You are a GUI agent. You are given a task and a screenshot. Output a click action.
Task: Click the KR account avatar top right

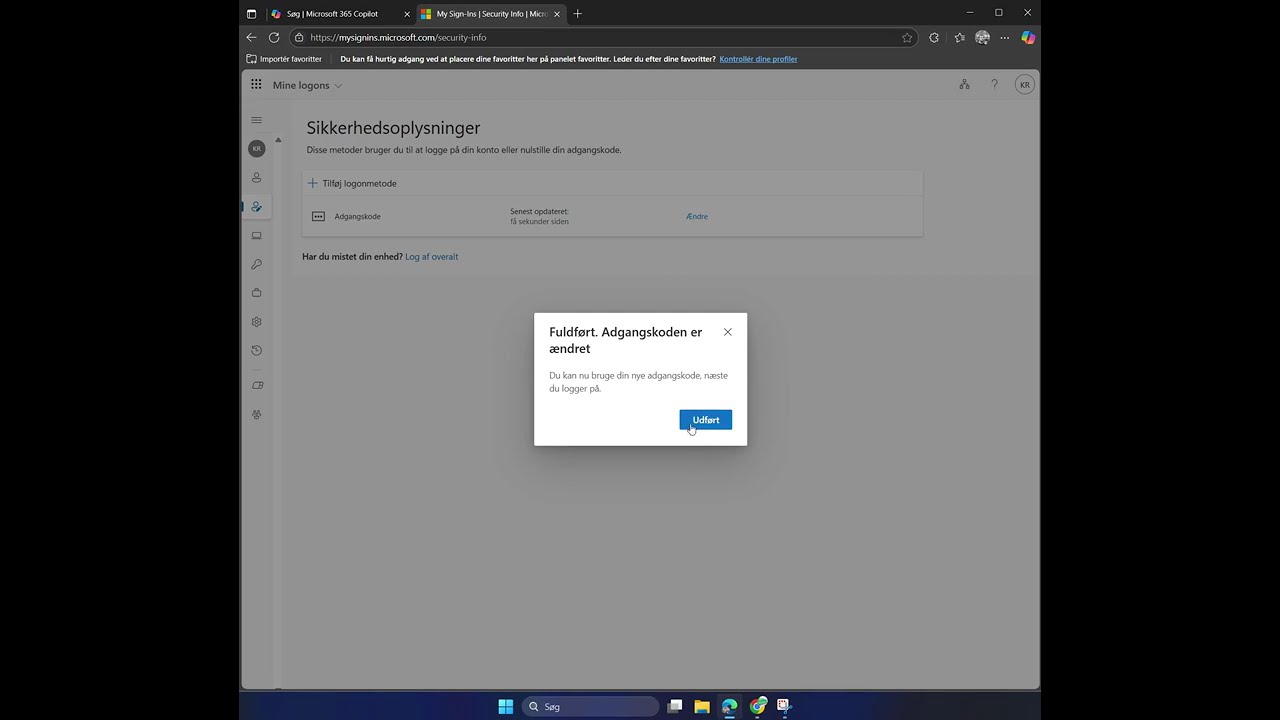[1024, 84]
